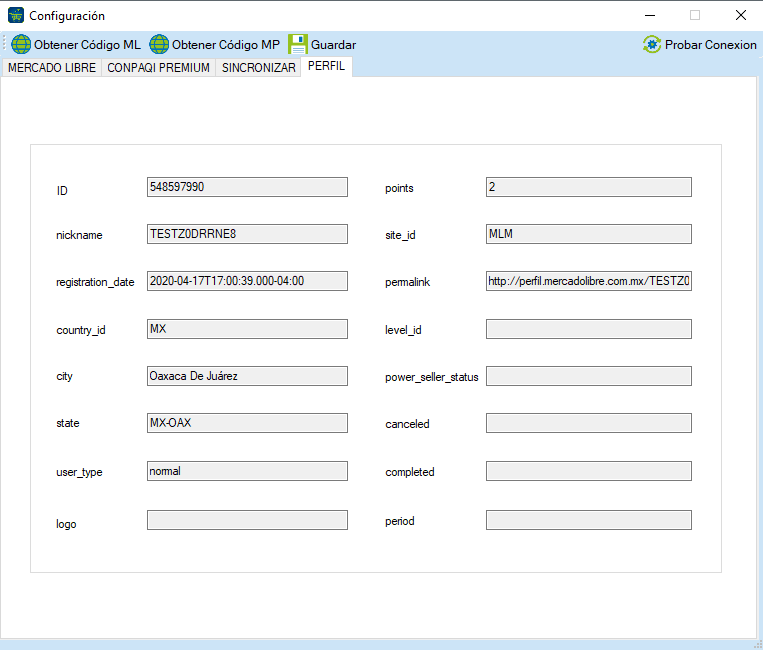Screen dimensions: 763x650
Task: Click the ID field showing 548597990
Action: [247, 187]
